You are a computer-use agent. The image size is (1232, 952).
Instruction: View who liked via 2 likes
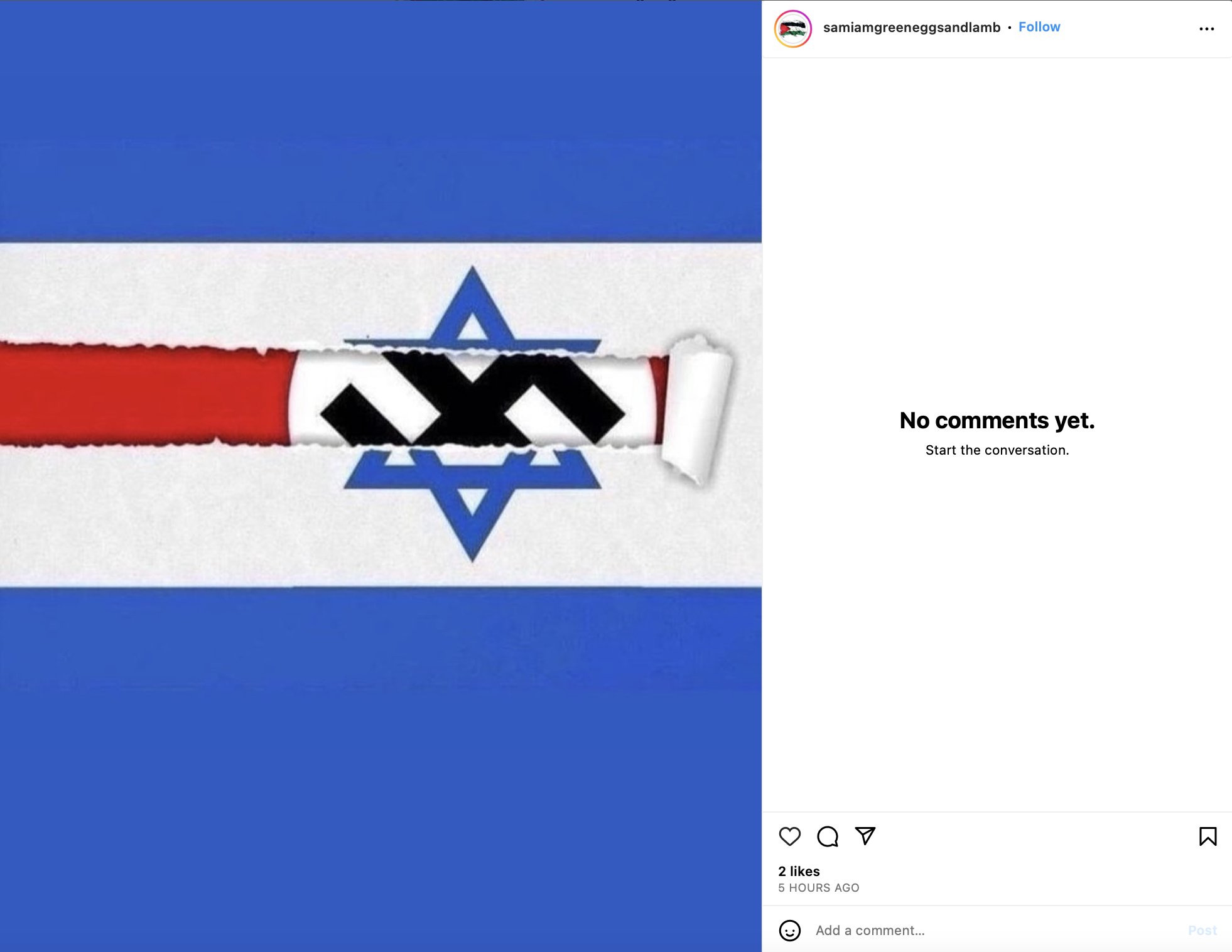(799, 871)
